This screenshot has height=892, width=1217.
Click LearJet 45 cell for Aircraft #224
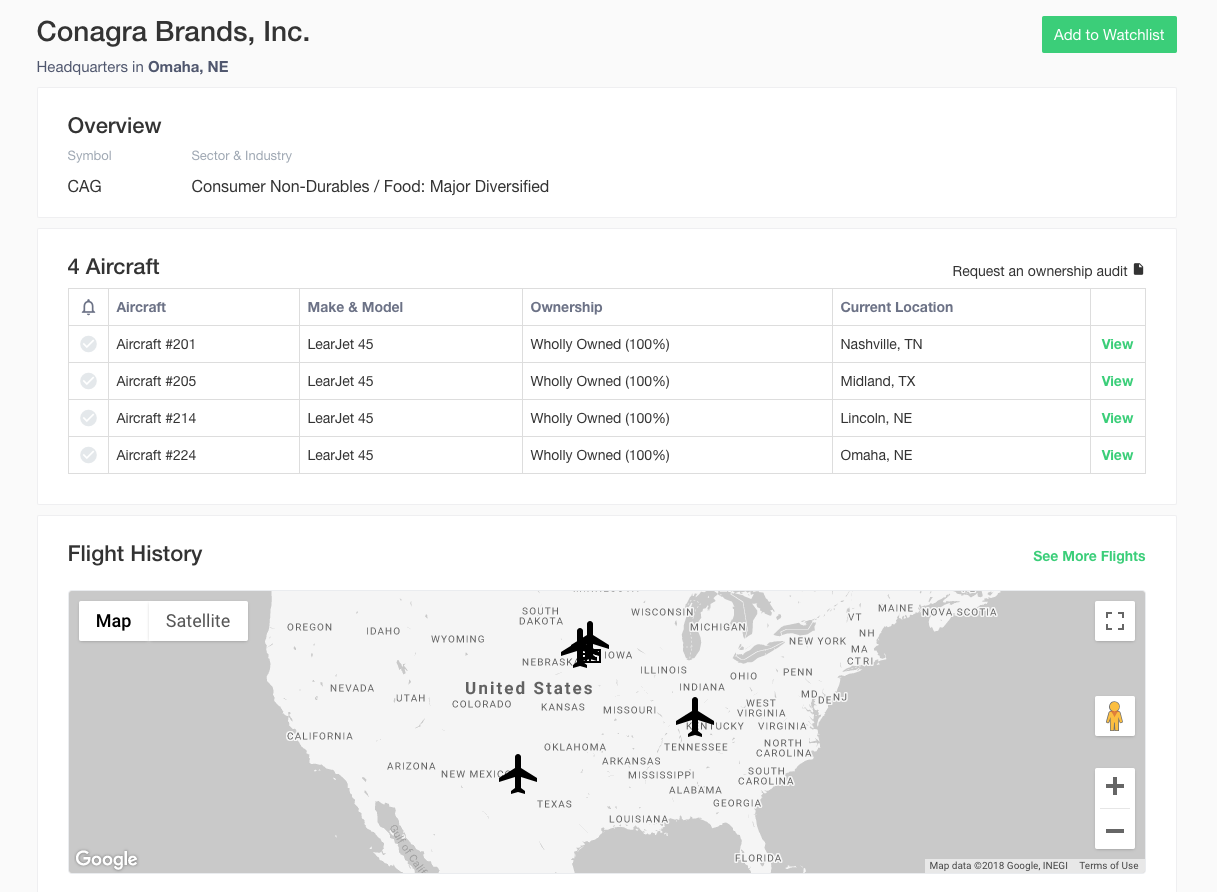click(x=411, y=455)
